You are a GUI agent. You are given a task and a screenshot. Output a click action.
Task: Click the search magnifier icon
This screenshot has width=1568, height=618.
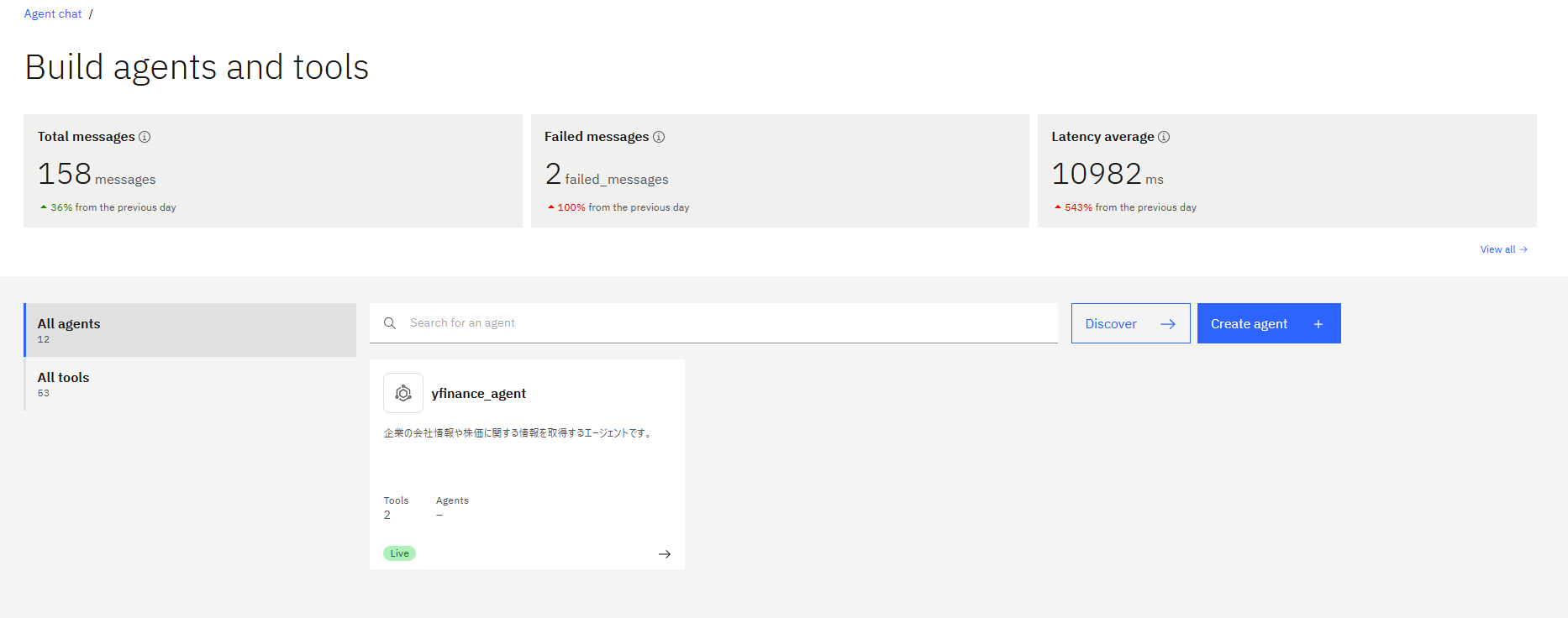pos(390,323)
